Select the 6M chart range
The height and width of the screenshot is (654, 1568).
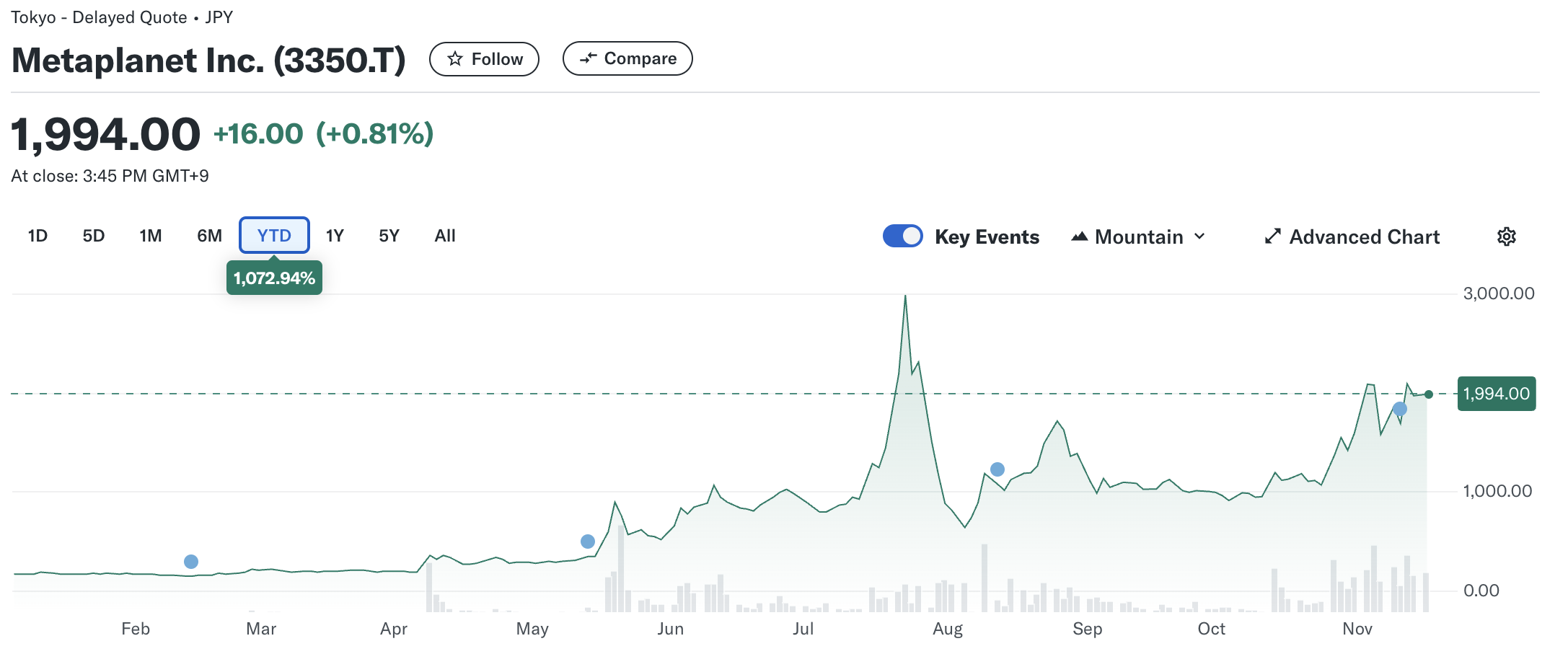click(209, 236)
